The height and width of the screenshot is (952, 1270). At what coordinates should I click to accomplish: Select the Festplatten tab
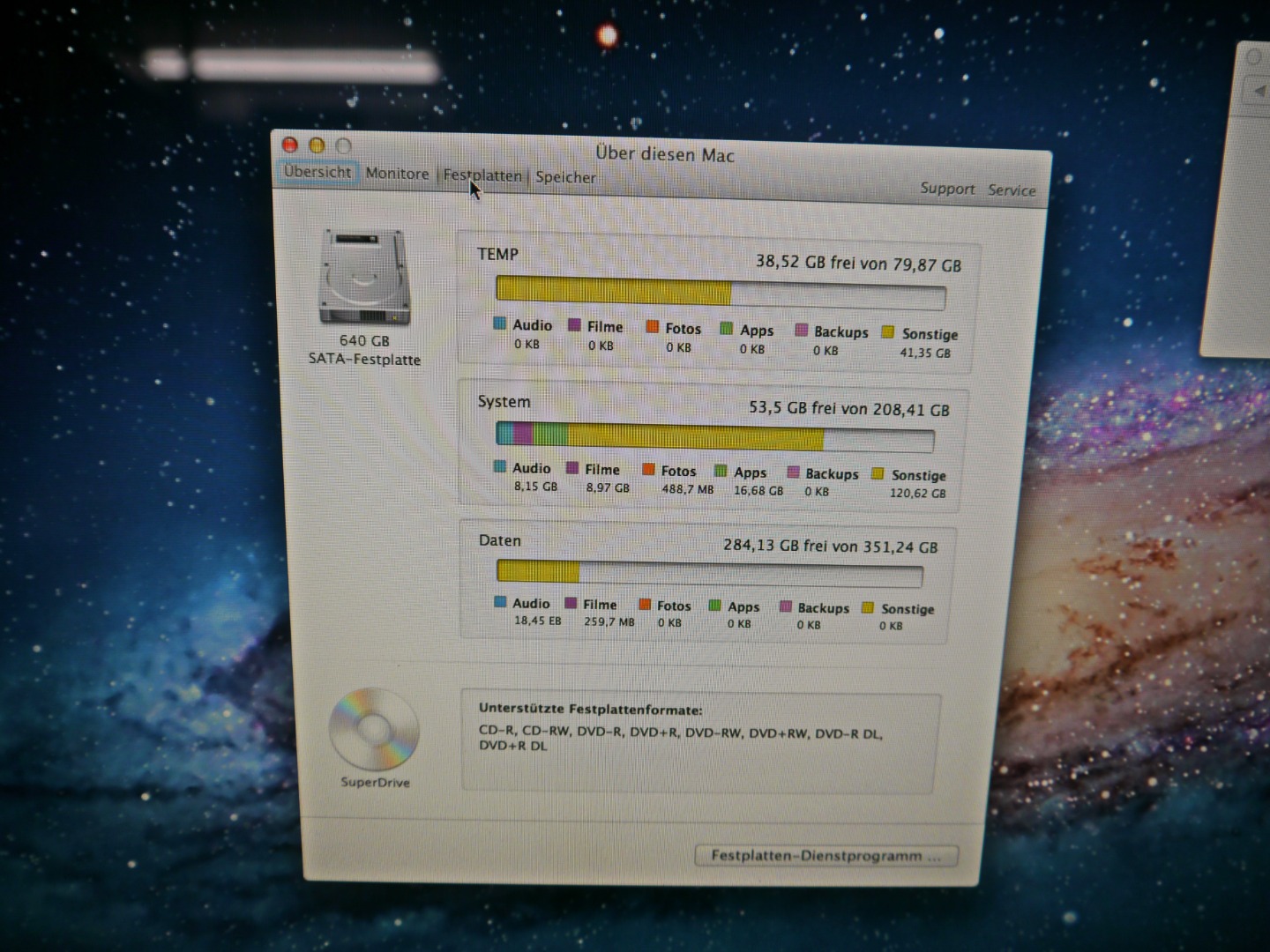click(482, 175)
